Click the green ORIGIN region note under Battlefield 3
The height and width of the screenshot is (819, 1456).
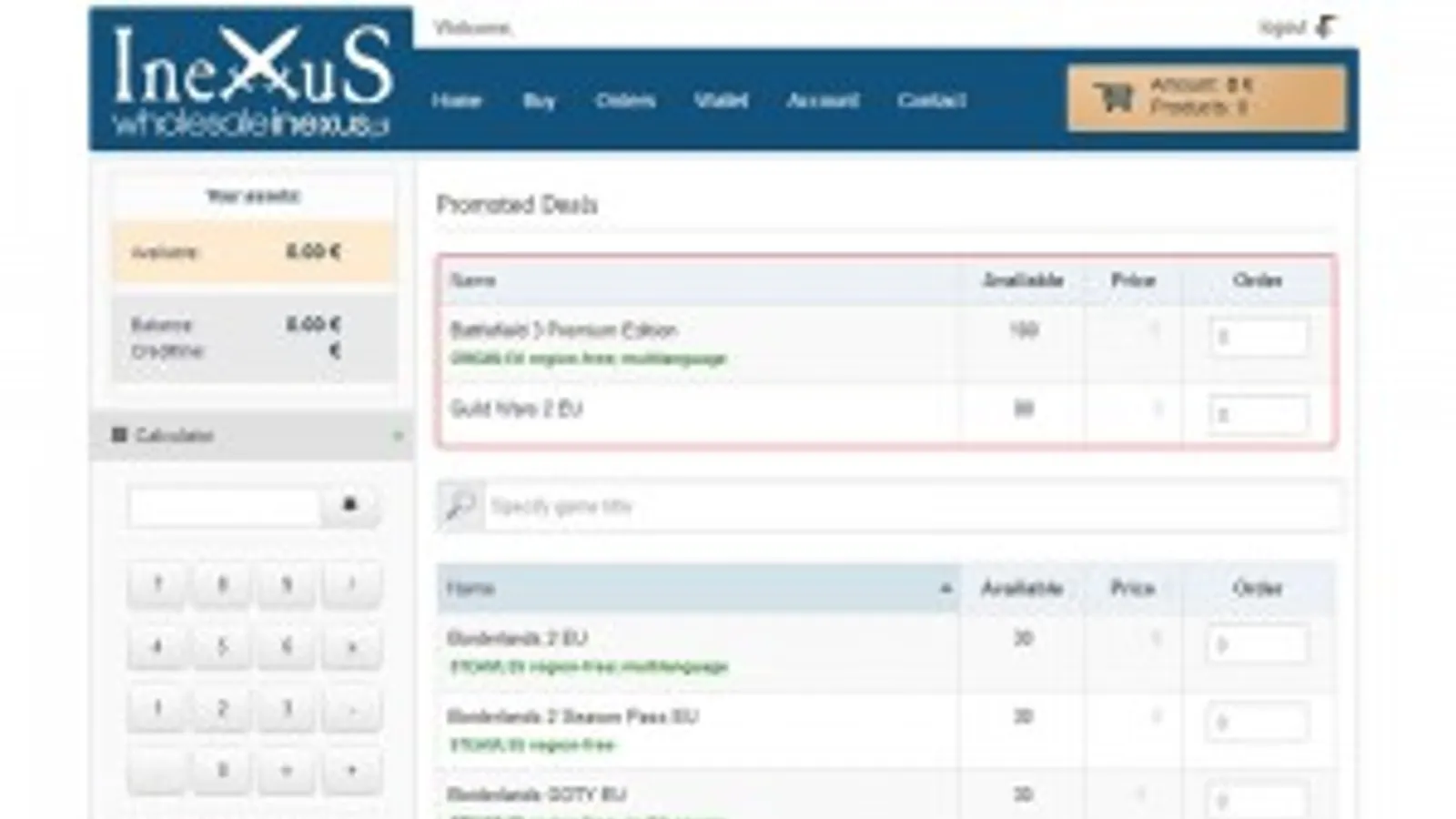pos(588,359)
